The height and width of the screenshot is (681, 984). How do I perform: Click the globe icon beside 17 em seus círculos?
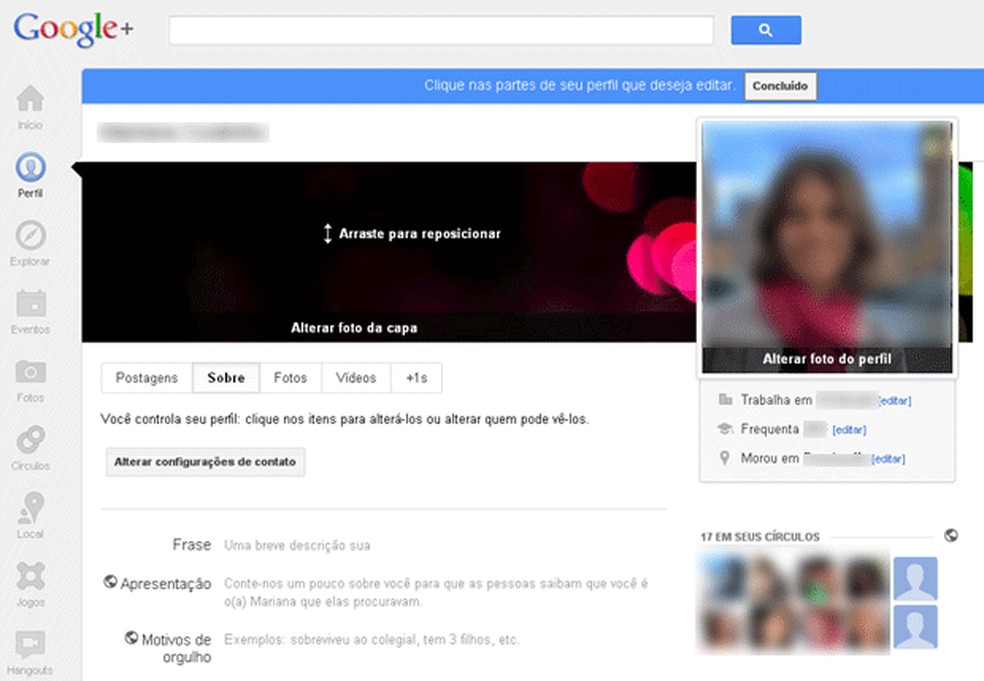pos(951,535)
